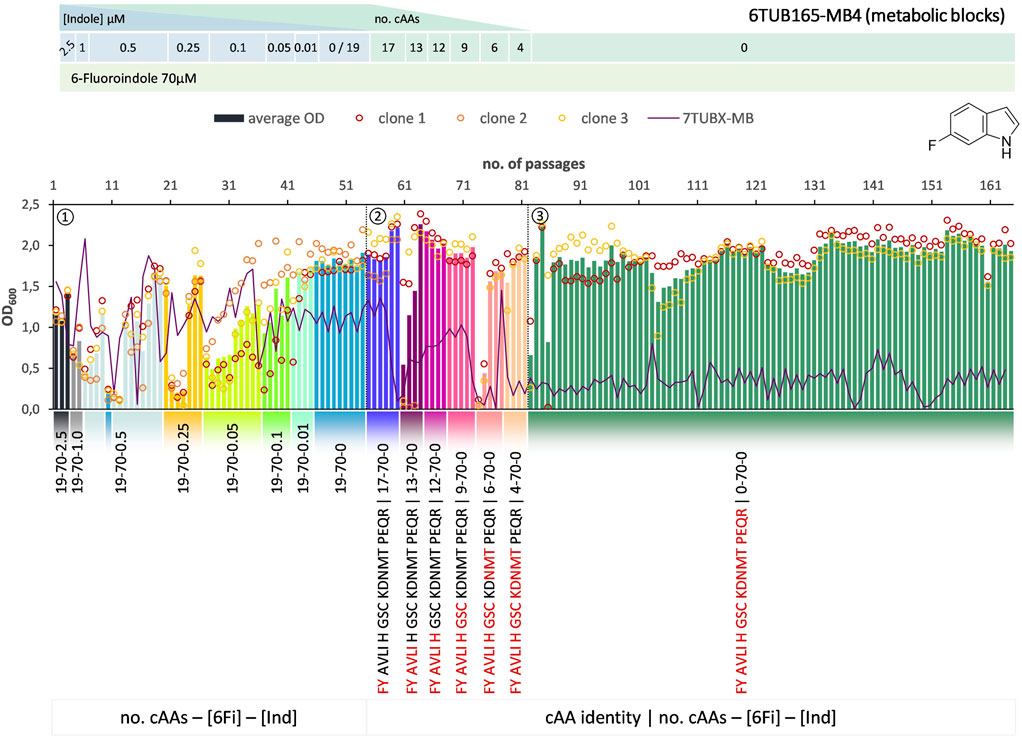Click the vertical label 19-70-0.01
This screenshot has width=1022, height=737.
point(303,458)
